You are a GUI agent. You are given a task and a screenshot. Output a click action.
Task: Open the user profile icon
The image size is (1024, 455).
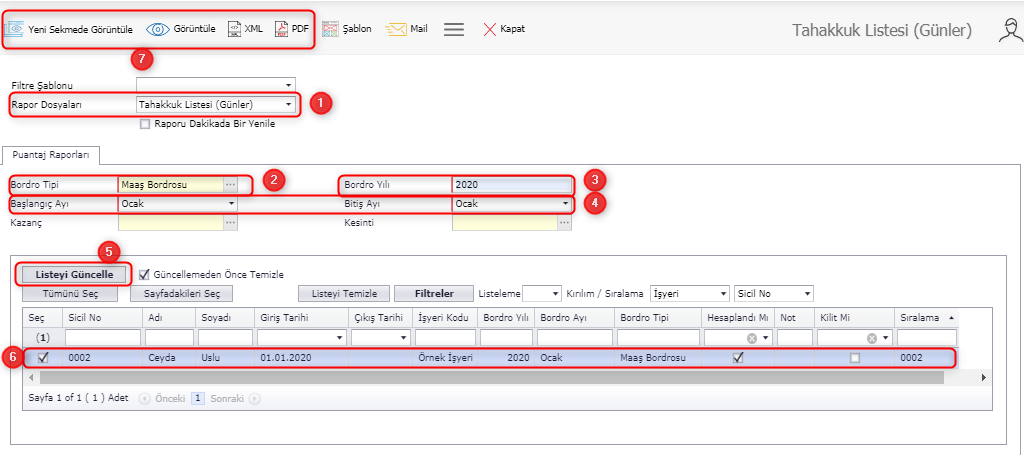tap(1010, 30)
